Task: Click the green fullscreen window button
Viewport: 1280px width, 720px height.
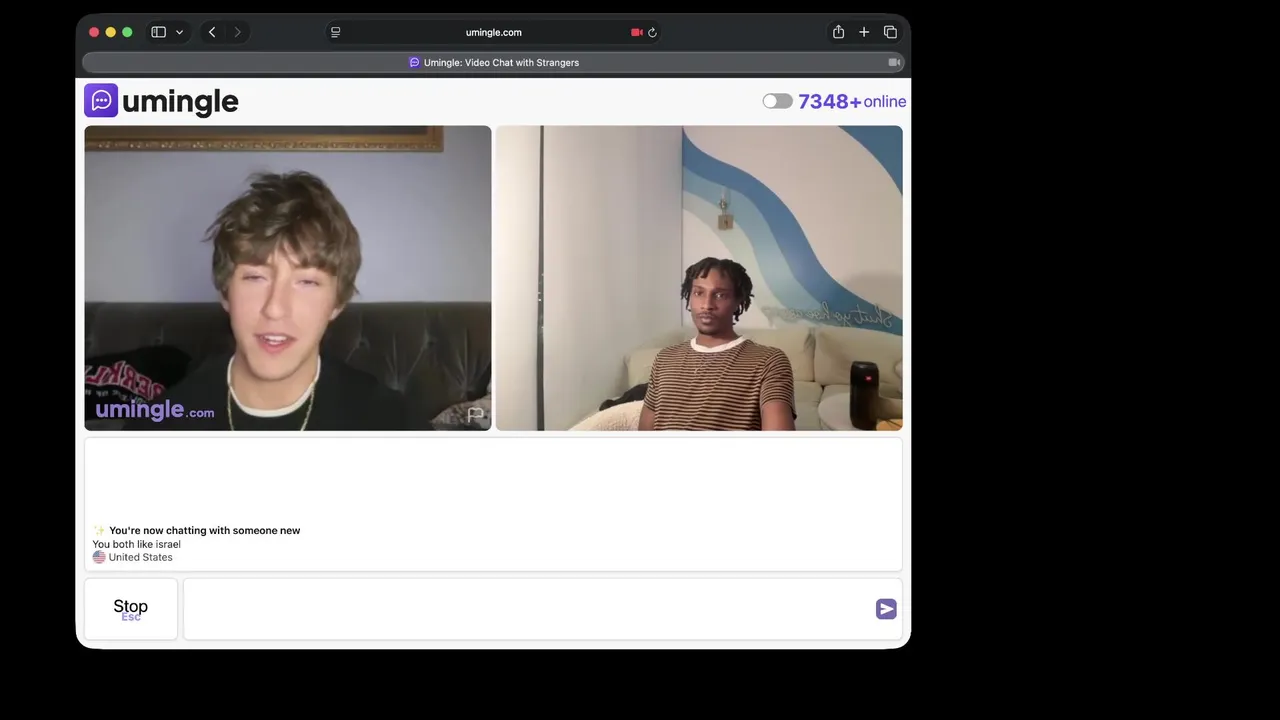Action: click(127, 32)
